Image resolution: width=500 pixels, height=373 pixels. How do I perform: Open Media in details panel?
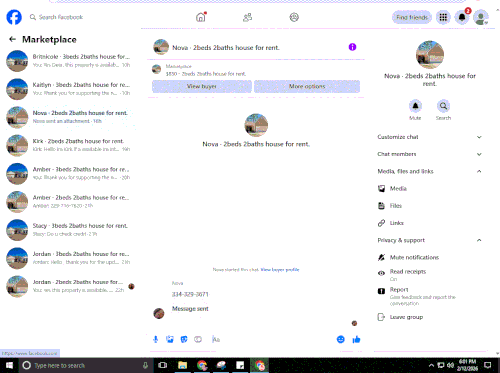(429, 189)
